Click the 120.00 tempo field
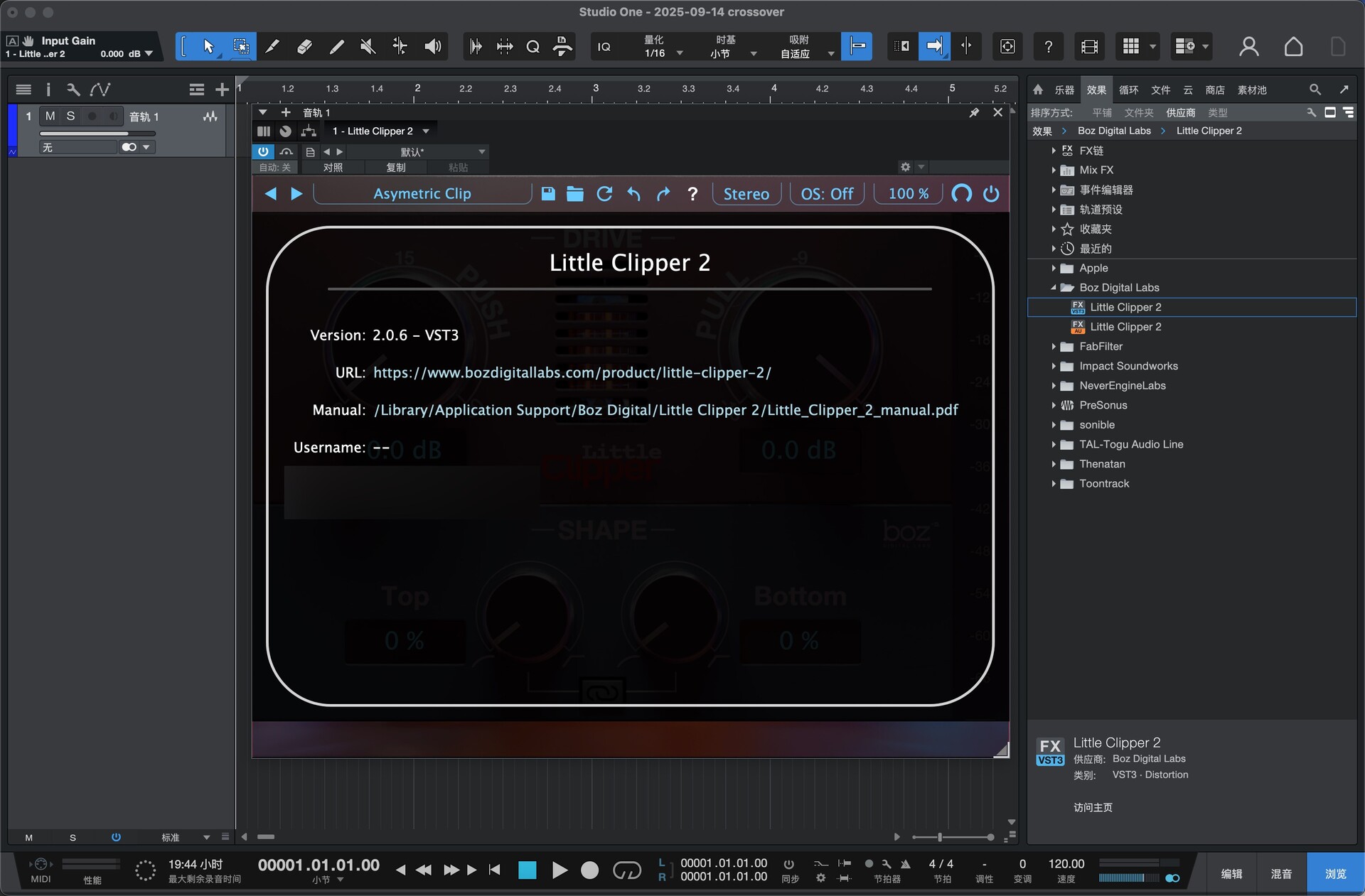The height and width of the screenshot is (896, 1365). tap(1066, 864)
